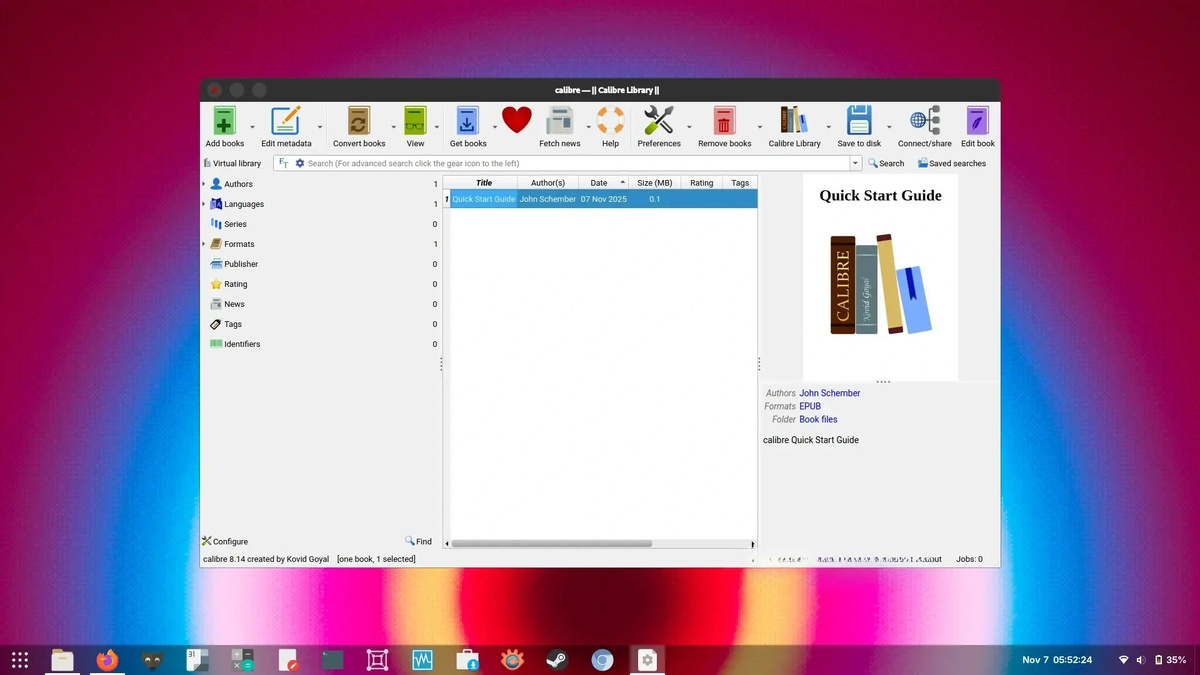Sort by the Title column header
Viewport: 1200px width, 675px height.
pos(484,183)
